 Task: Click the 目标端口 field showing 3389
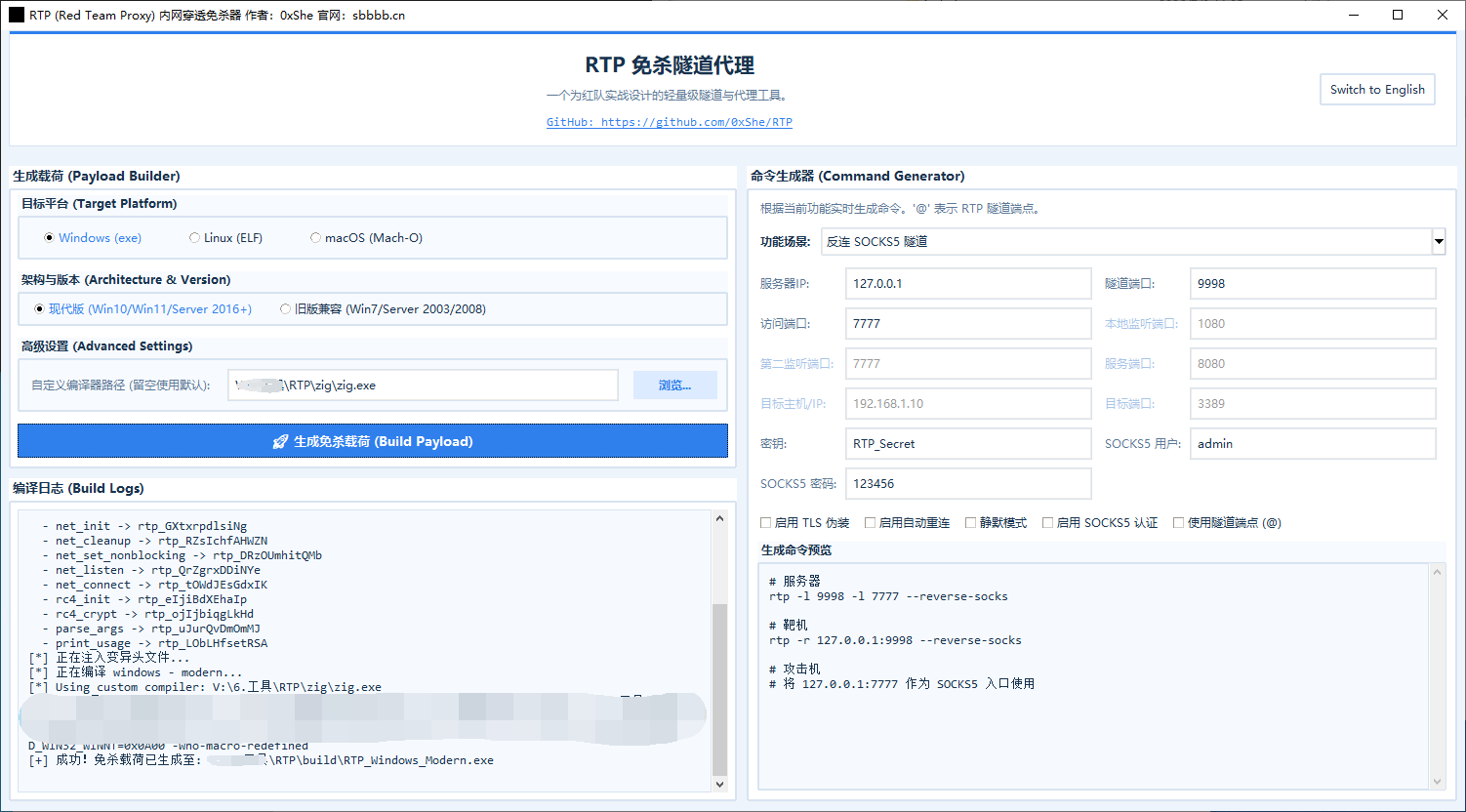[x=1313, y=404]
